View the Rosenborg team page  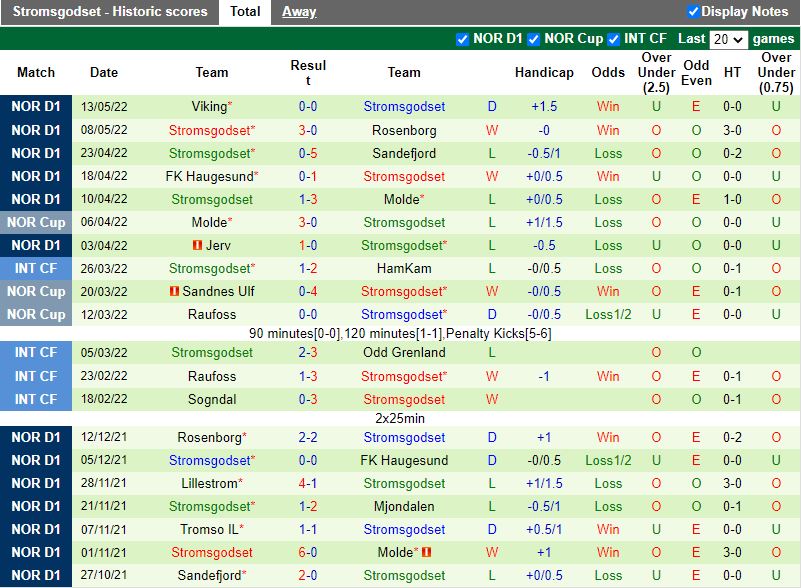[x=404, y=130]
